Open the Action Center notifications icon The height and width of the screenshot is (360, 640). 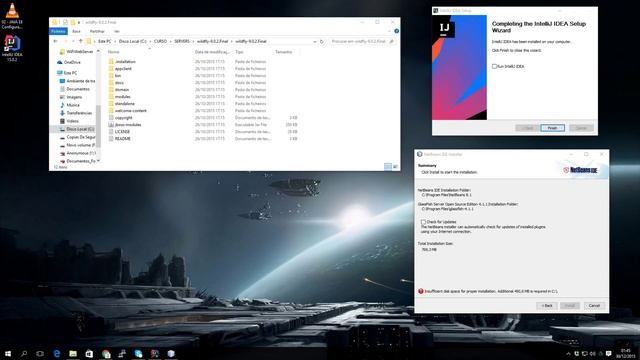click(609, 353)
